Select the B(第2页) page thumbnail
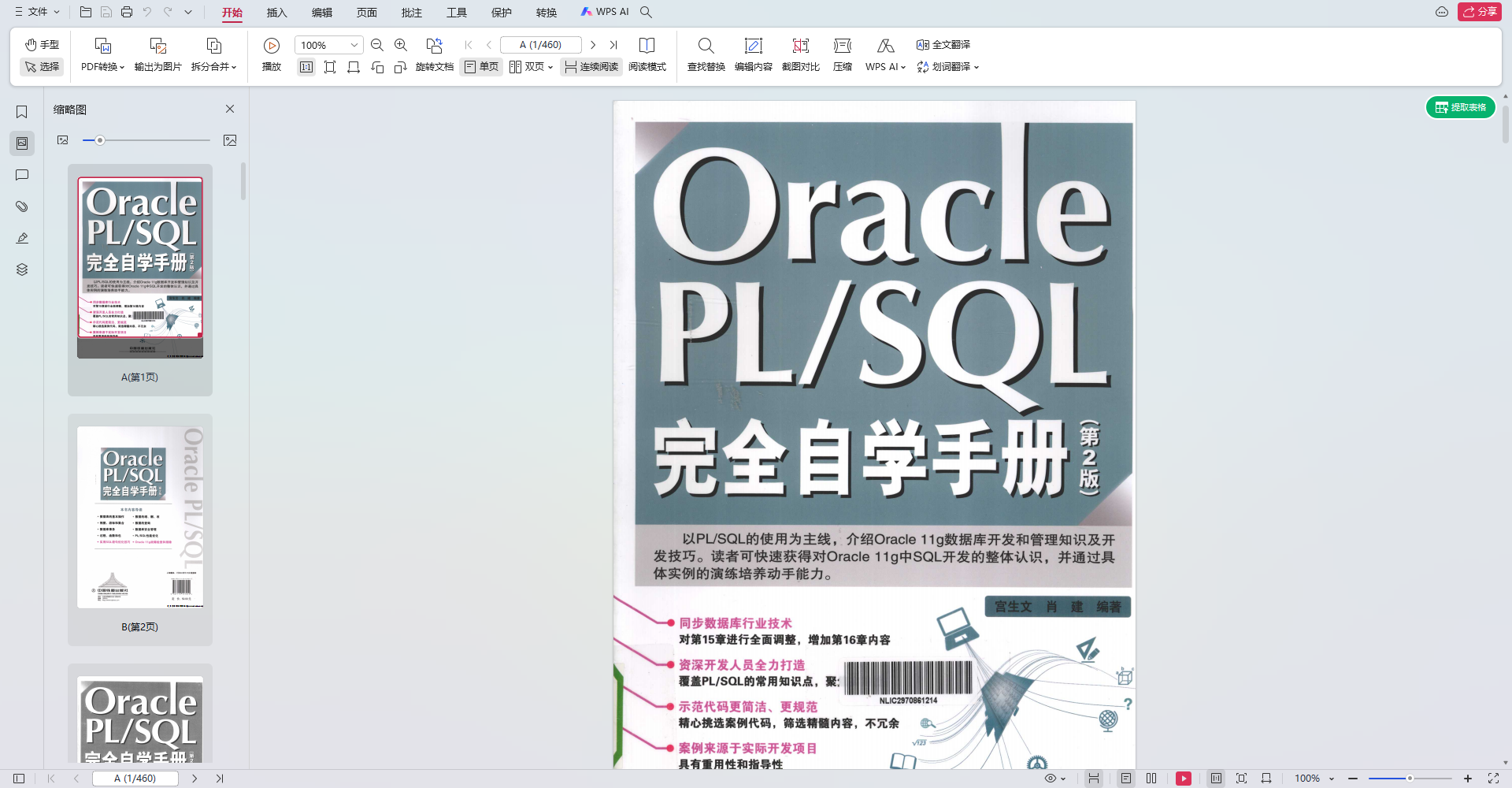The image size is (1512, 788). click(140, 518)
